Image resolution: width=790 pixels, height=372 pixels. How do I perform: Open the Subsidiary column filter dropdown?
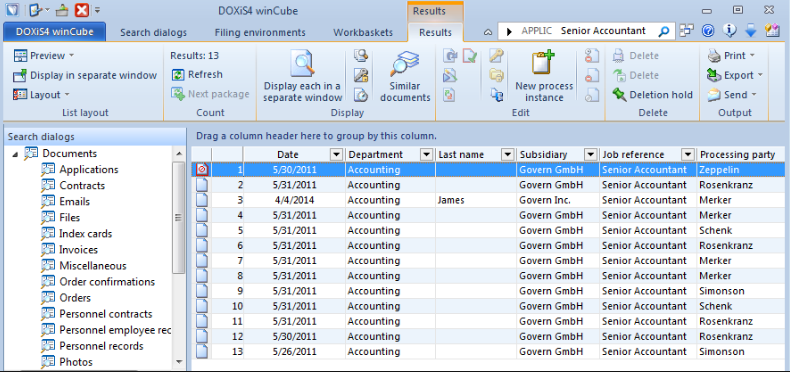[590, 155]
